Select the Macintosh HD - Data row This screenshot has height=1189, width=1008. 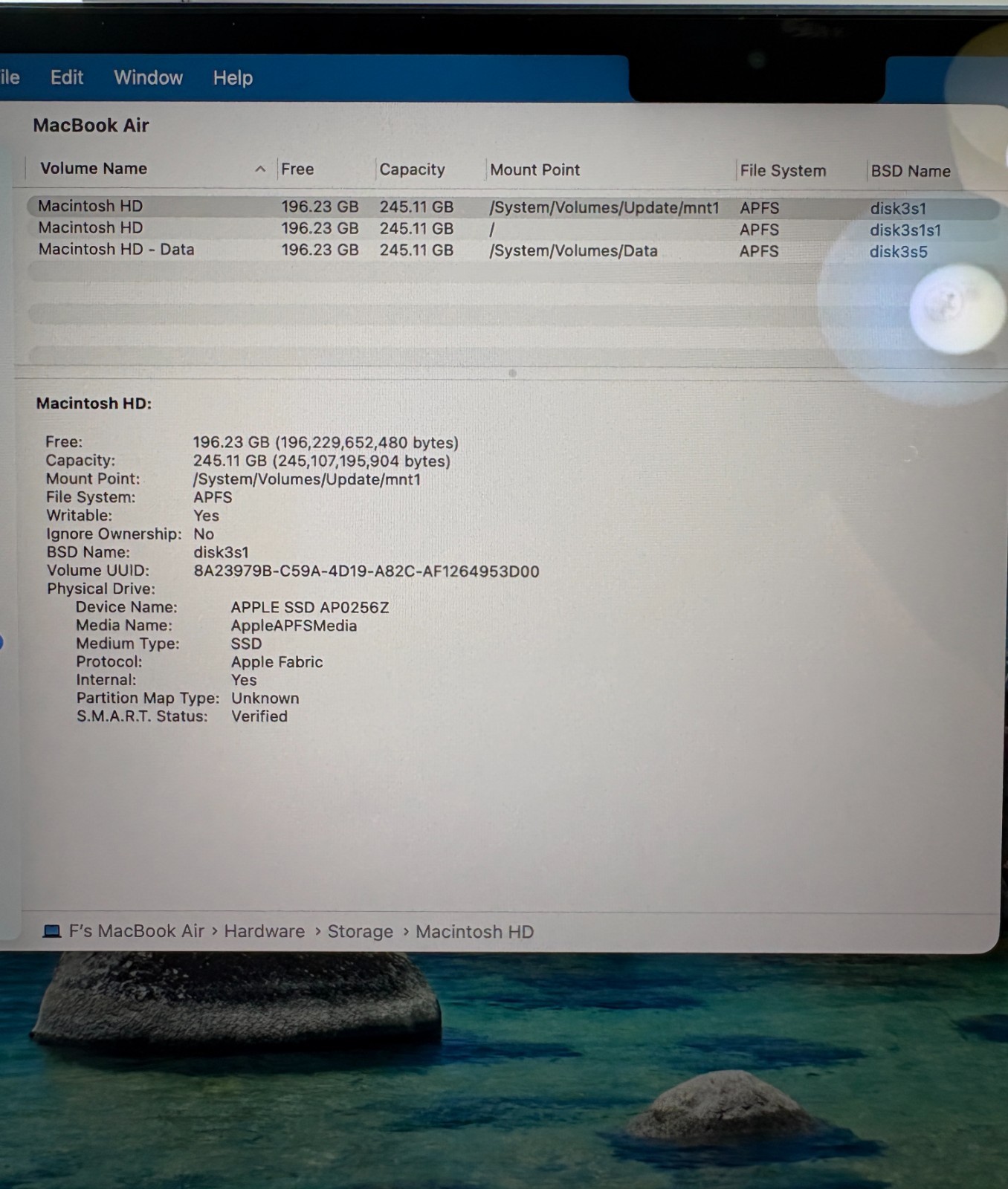pos(513,250)
